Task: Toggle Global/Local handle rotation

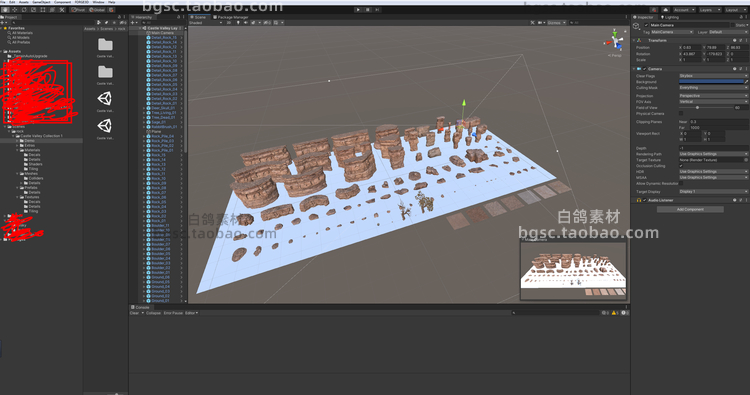Action: (x=97, y=10)
